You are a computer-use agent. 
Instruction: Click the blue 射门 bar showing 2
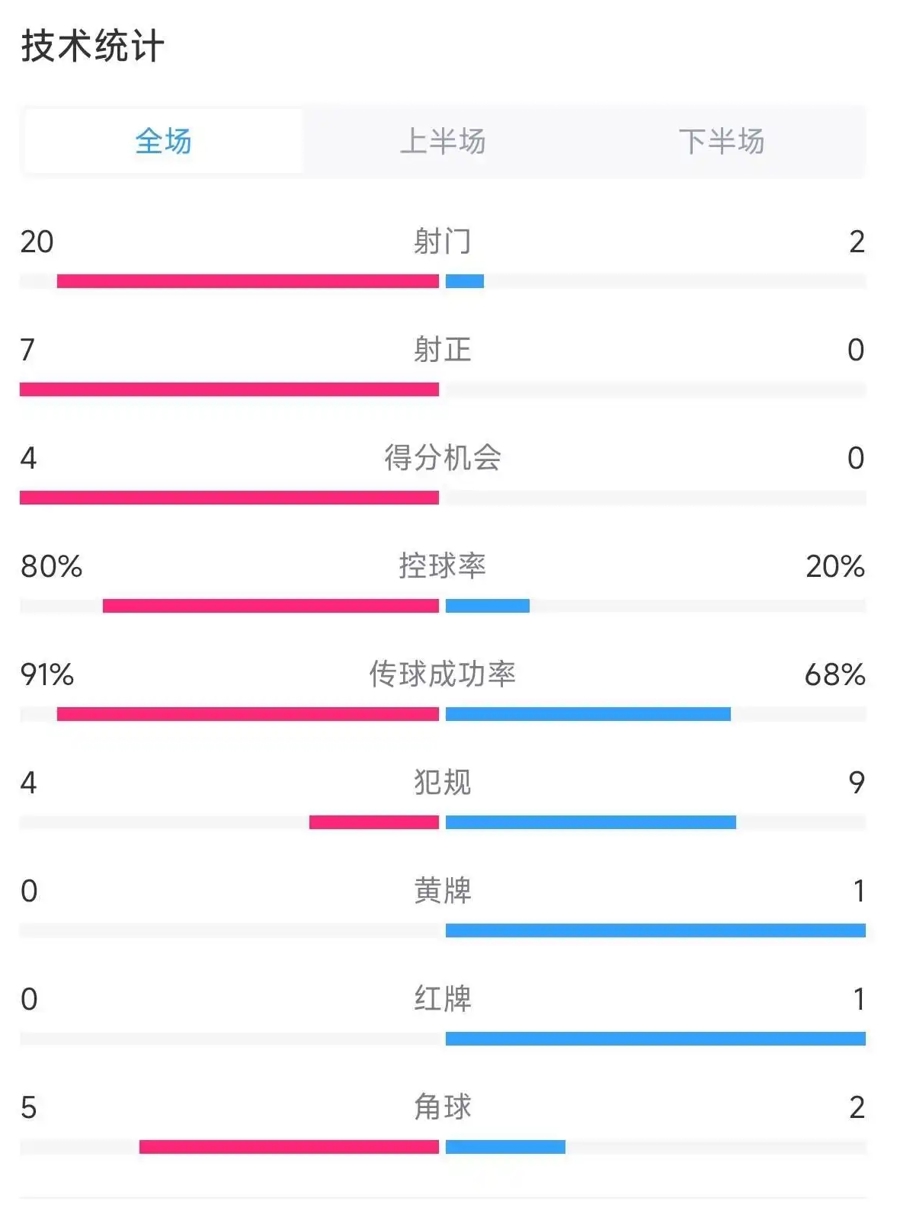click(x=465, y=281)
